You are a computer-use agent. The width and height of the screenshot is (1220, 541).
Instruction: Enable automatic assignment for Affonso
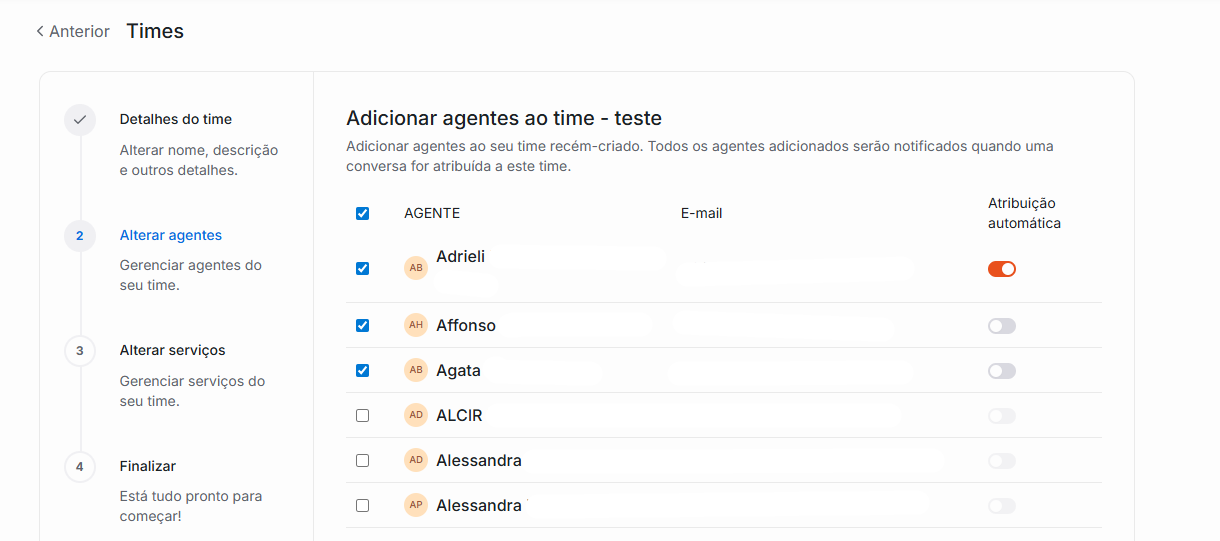(x=1001, y=326)
